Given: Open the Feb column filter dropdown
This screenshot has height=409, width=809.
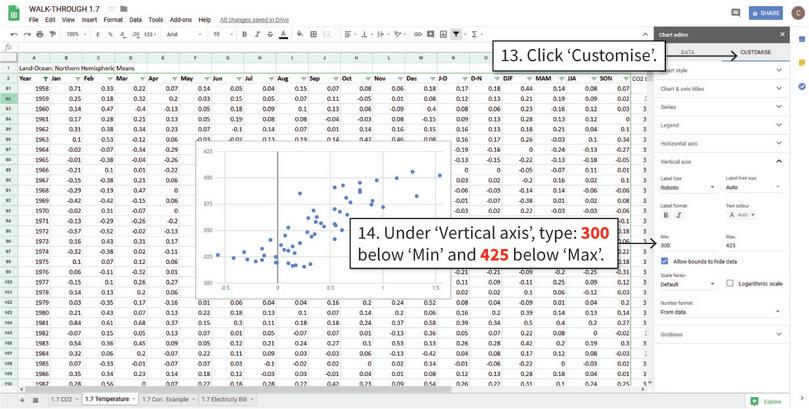Looking at the screenshot, I should click(110, 79).
